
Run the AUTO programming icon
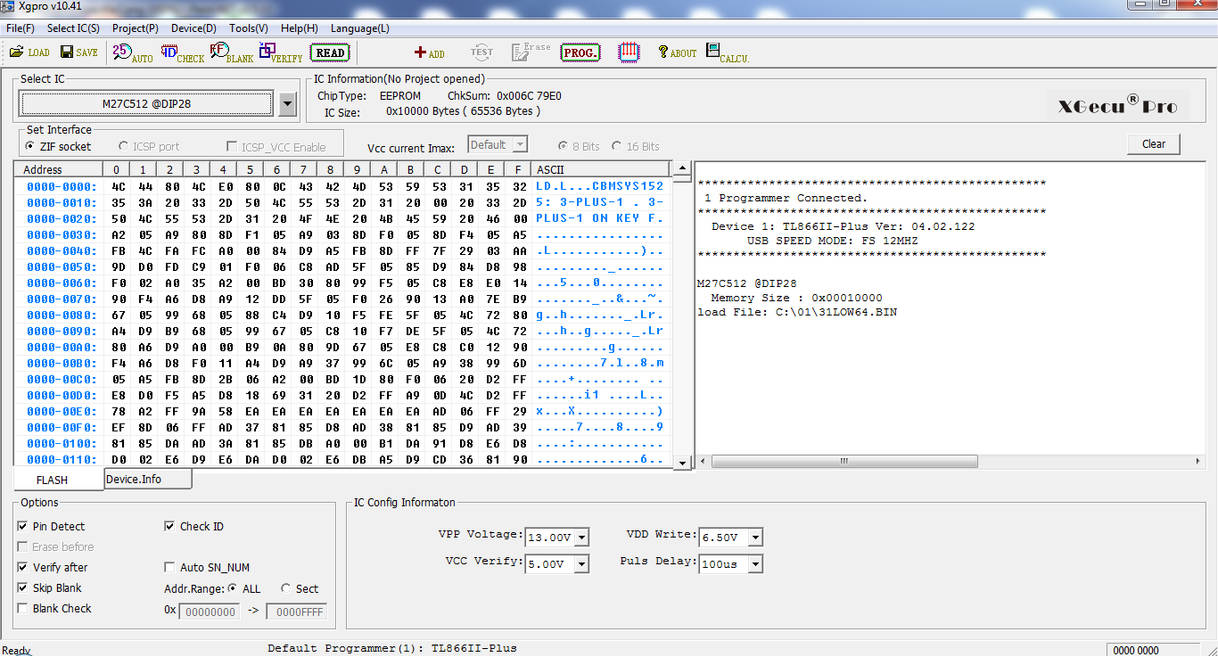[132, 53]
